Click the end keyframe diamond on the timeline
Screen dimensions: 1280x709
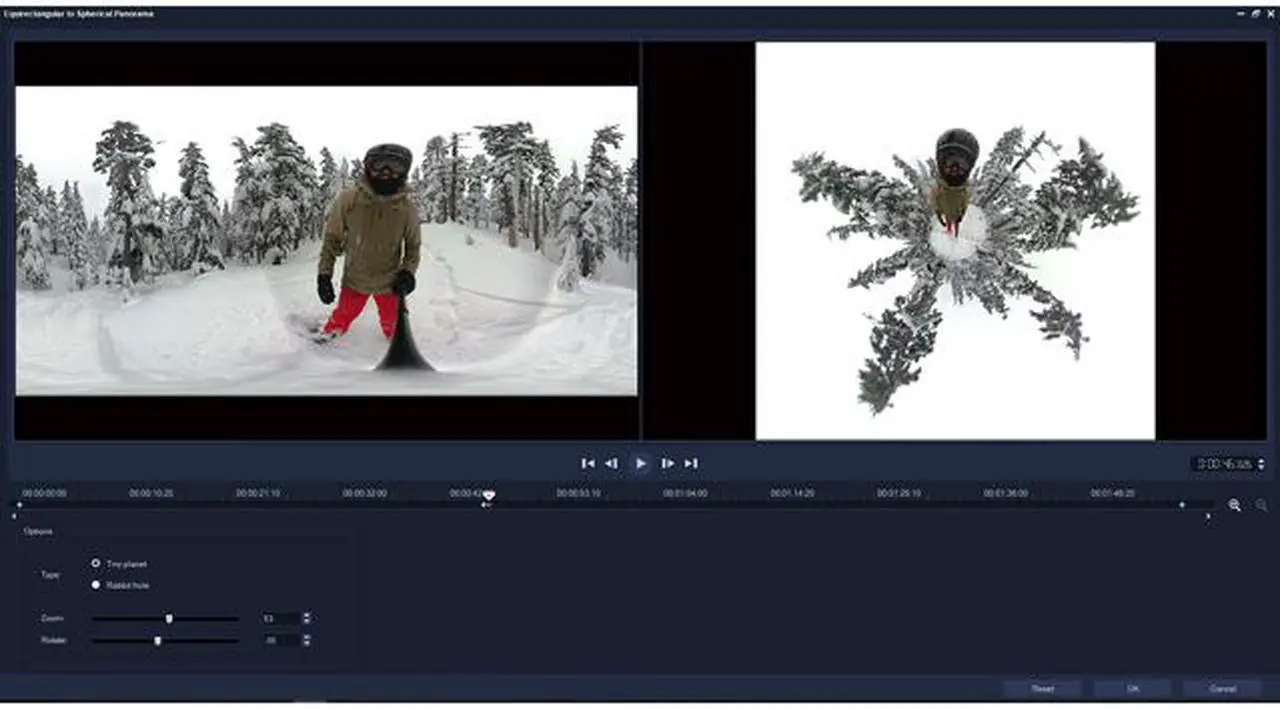pos(1181,505)
